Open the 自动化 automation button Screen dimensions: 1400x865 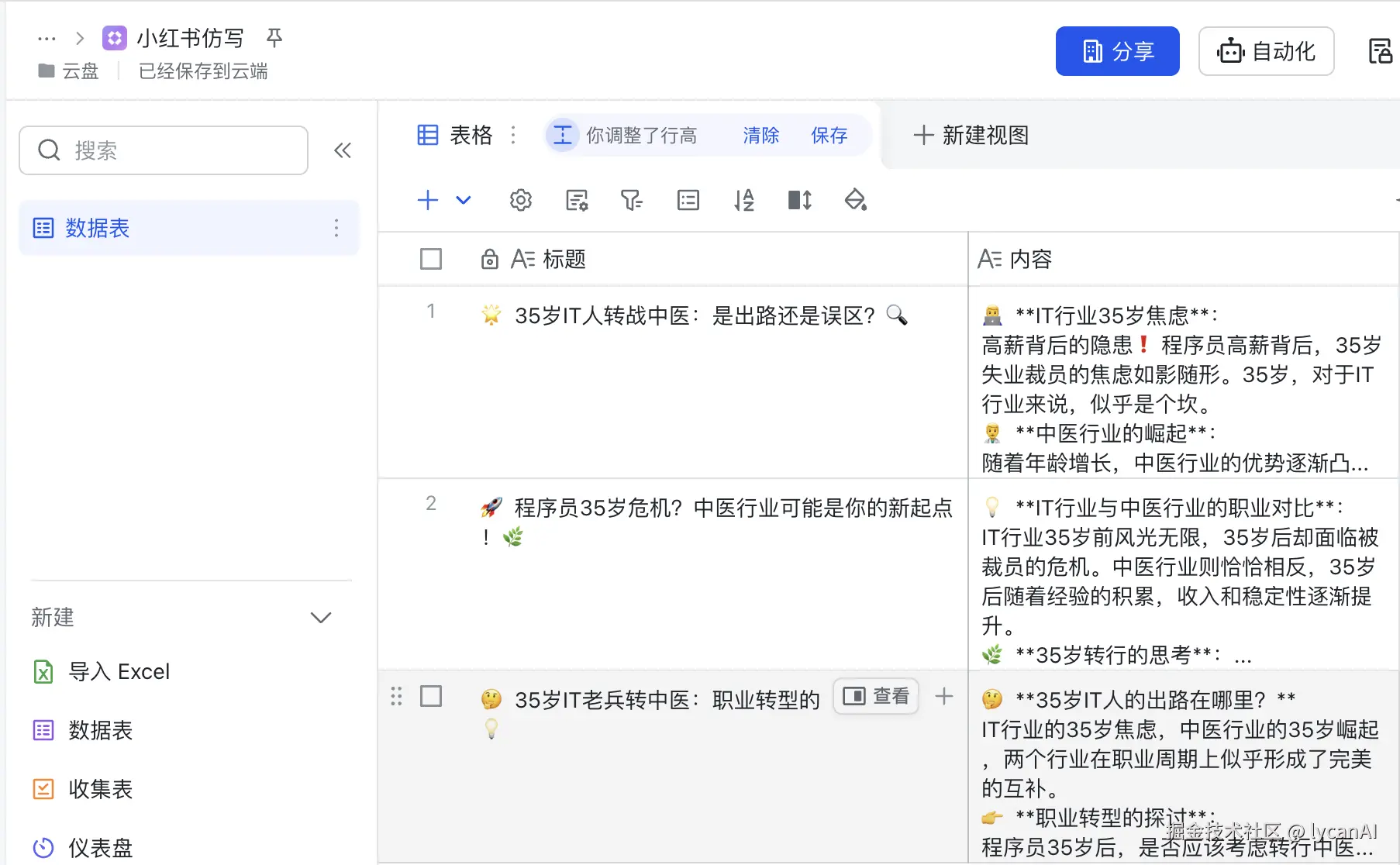click(x=1266, y=51)
